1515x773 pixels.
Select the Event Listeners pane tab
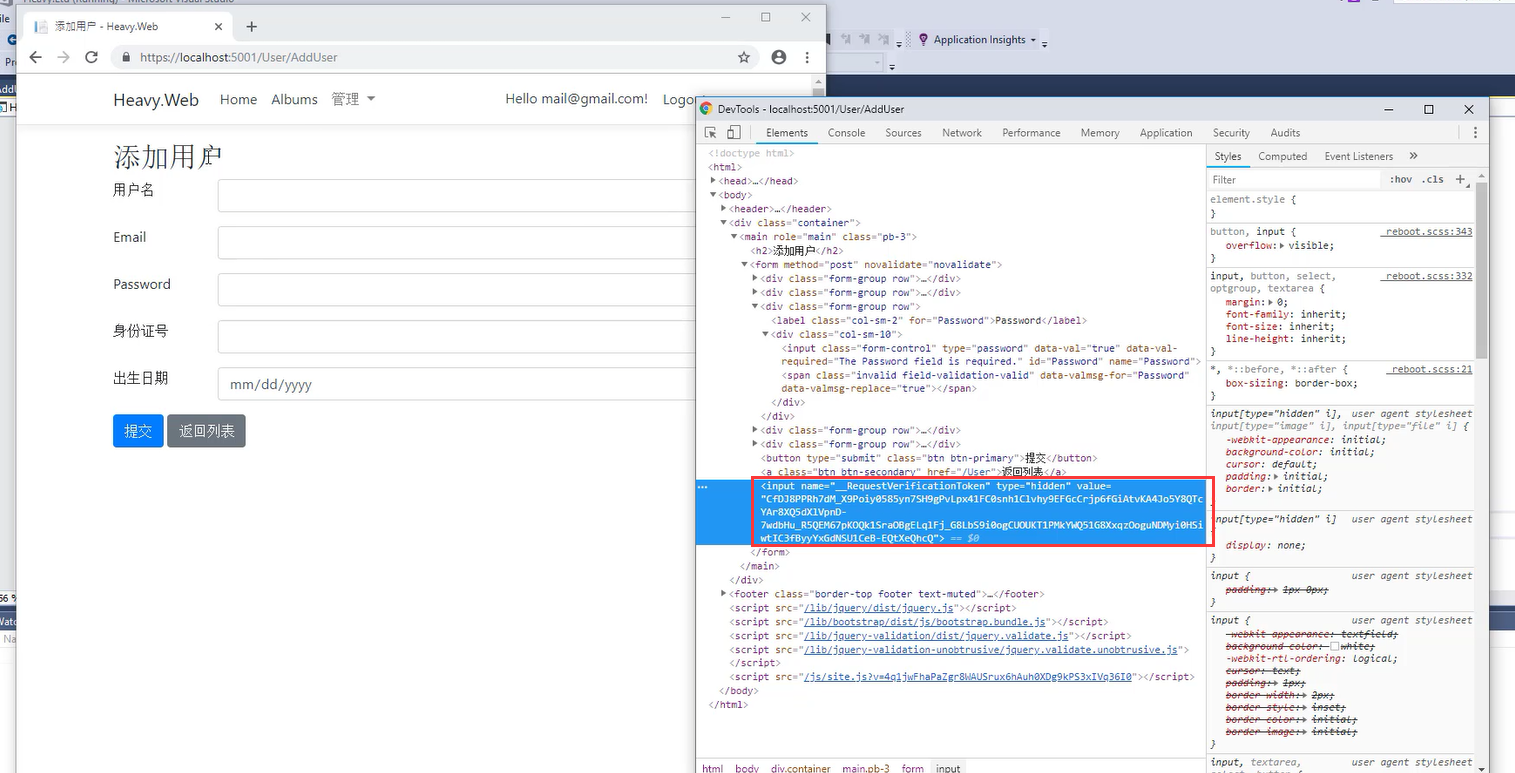pyautogui.click(x=1358, y=156)
